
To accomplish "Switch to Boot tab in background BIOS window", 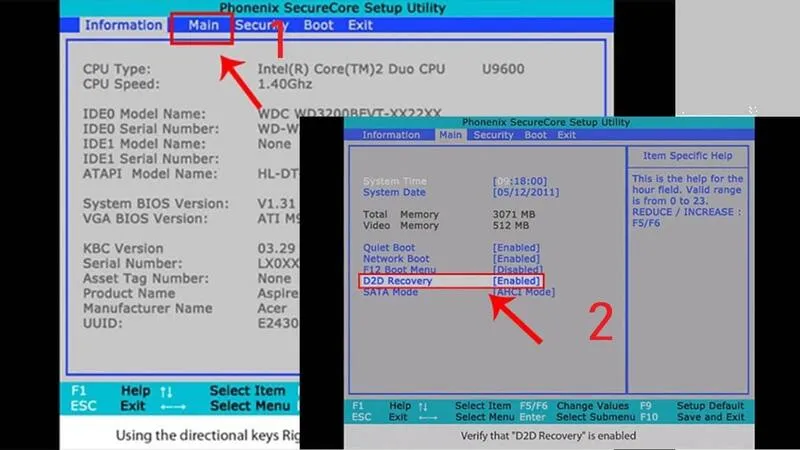I will click(318, 26).
